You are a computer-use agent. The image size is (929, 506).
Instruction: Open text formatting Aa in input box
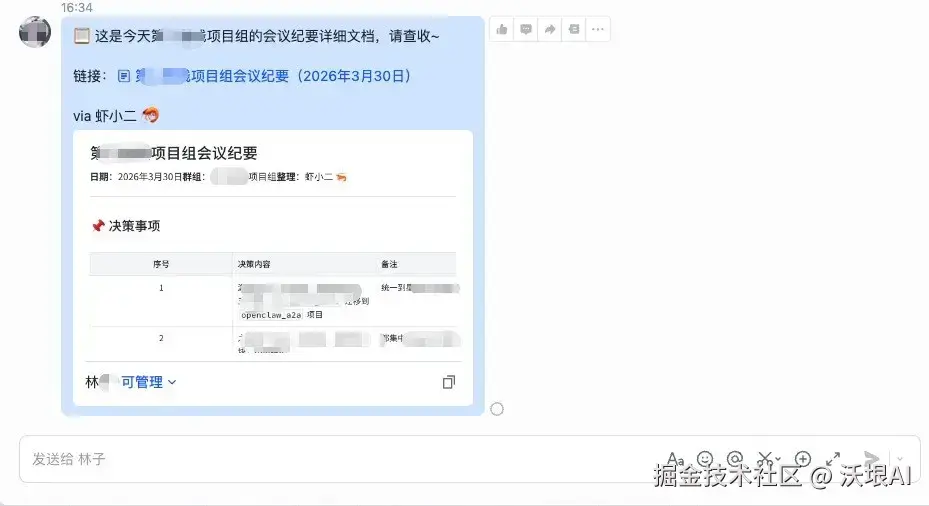(x=675, y=459)
